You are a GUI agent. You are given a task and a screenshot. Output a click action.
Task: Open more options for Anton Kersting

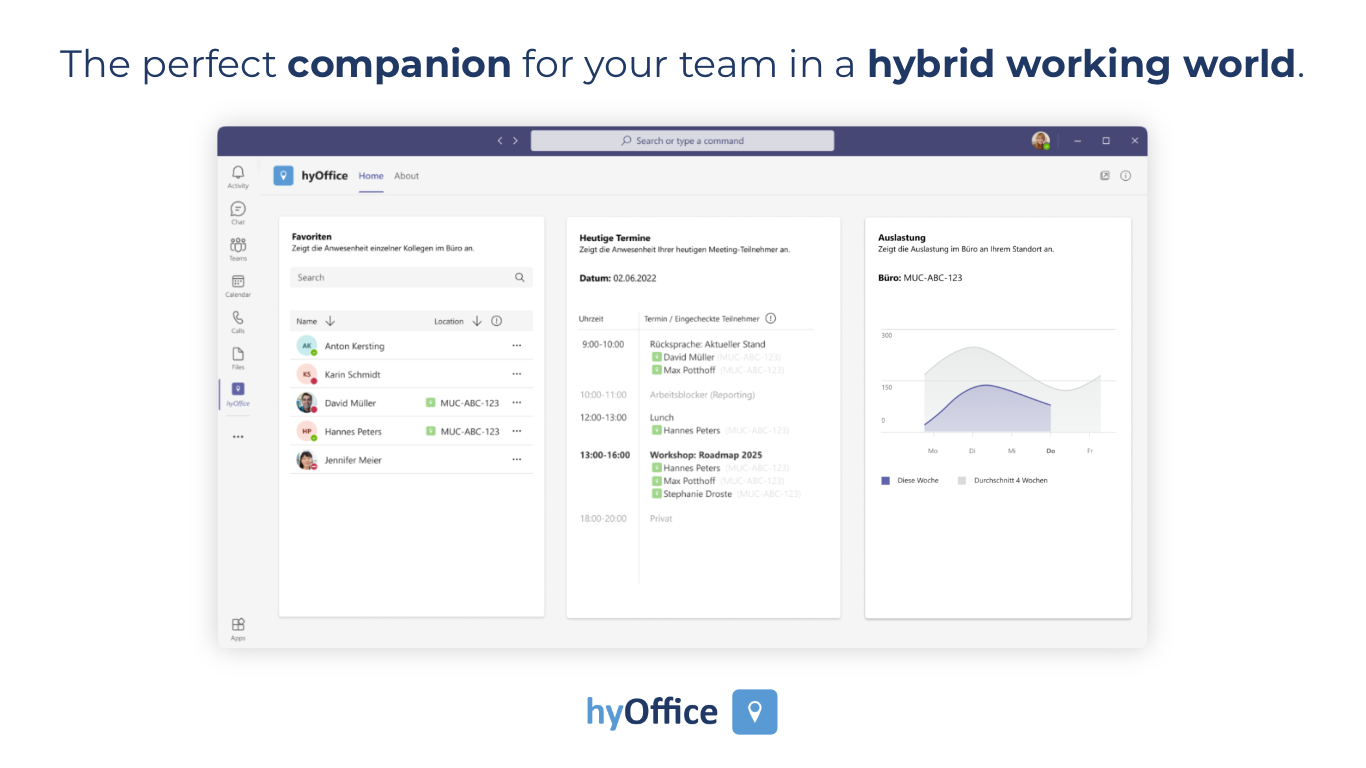coord(517,346)
